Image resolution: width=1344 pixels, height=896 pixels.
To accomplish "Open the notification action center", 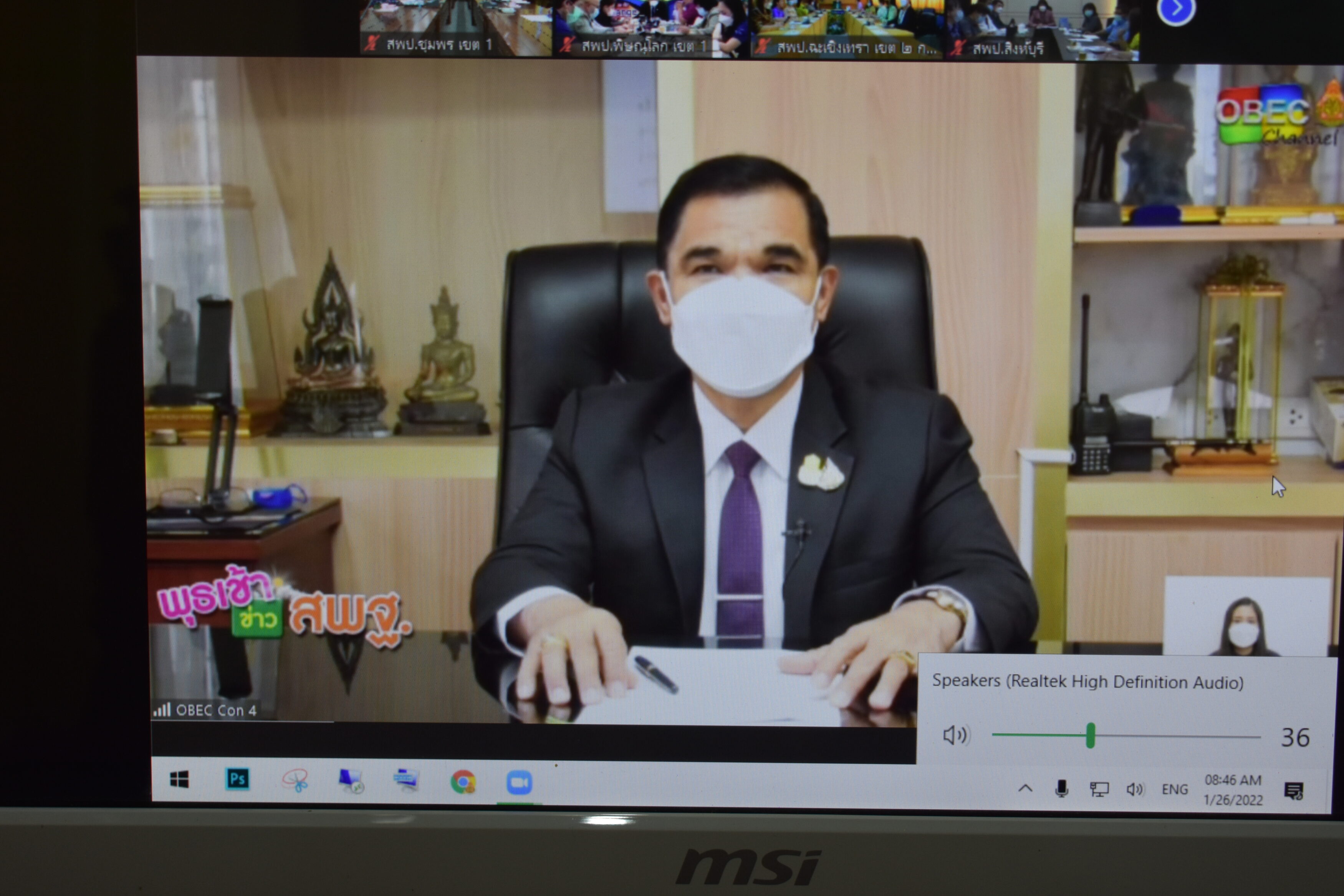I will [x=1294, y=791].
